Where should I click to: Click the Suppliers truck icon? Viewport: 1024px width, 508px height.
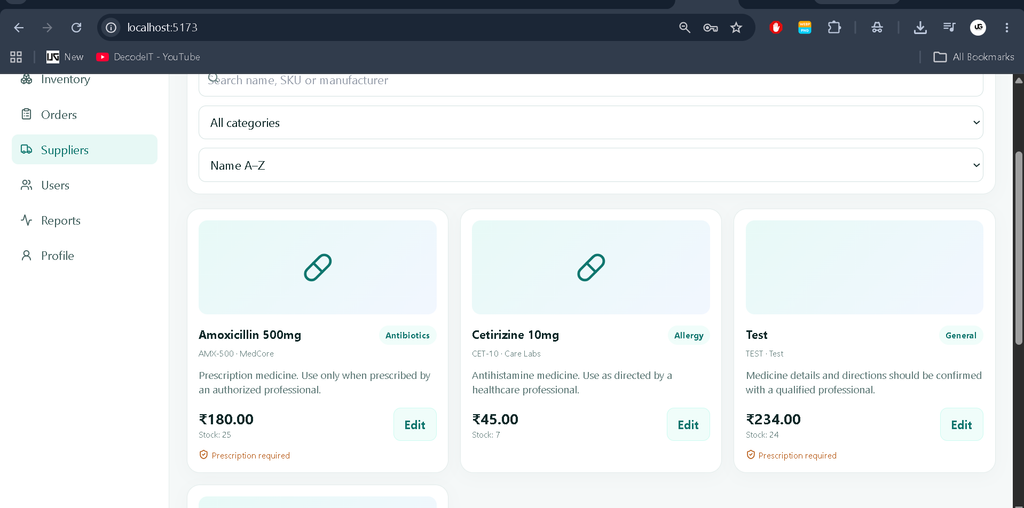[26, 150]
